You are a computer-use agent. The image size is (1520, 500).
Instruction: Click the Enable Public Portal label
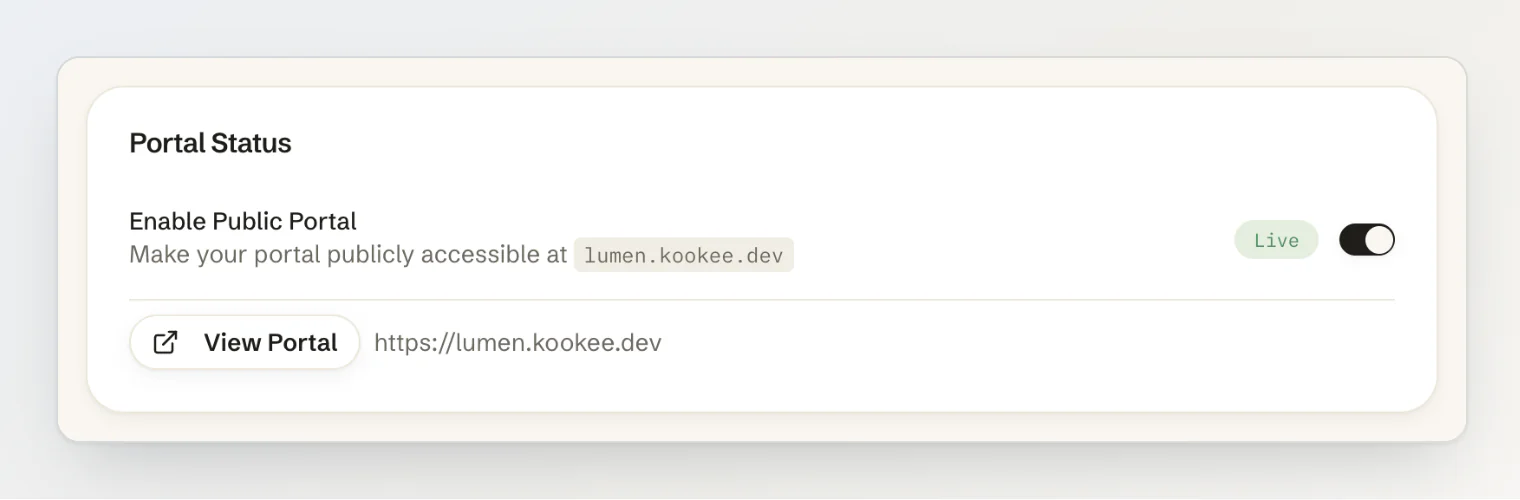tap(243, 221)
